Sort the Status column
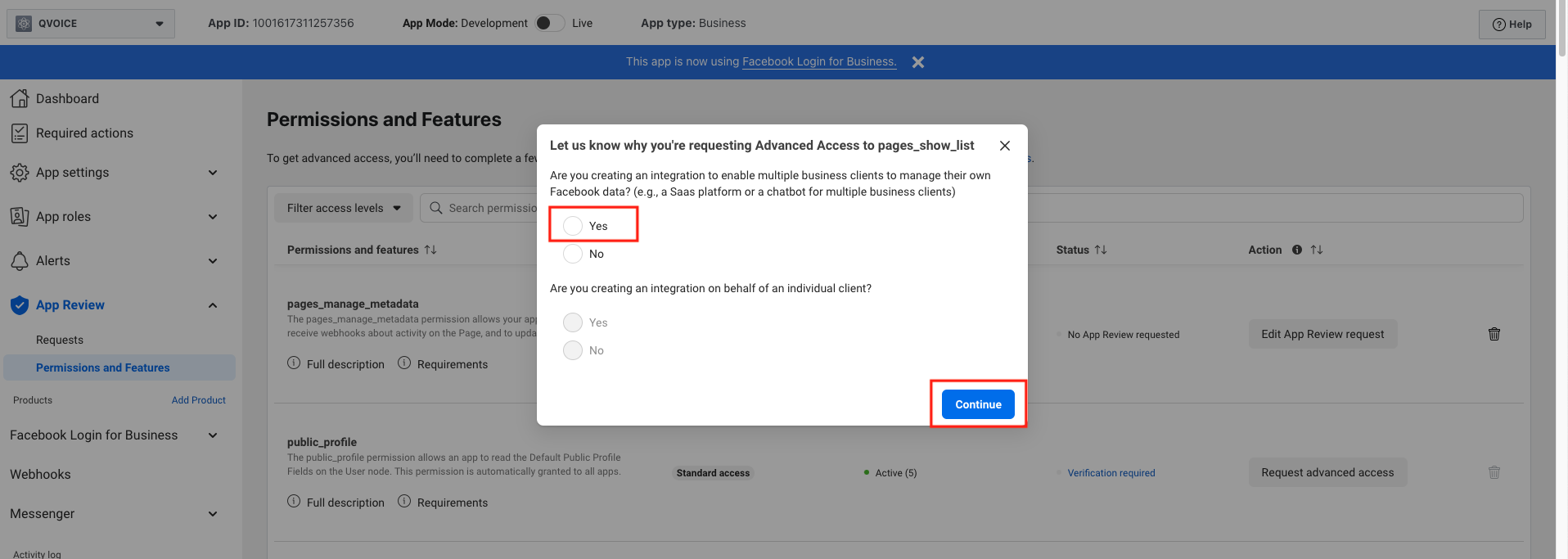Viewport: 1568px width, 559px height. click(x=1101, y=250)
